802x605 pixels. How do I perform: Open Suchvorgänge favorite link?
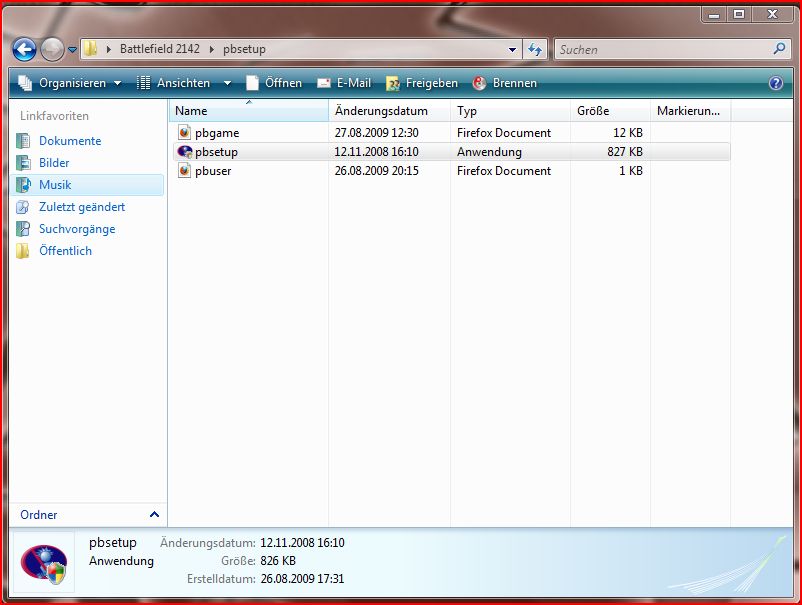point(77,229)
